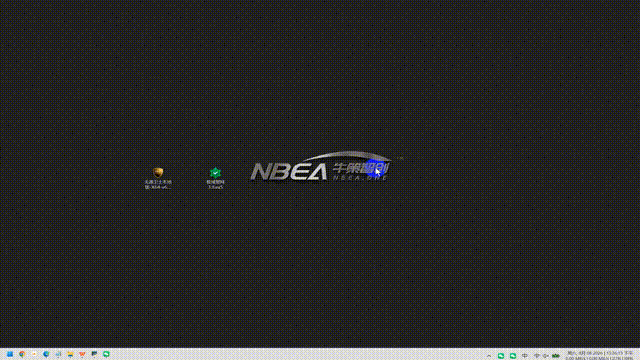This screenshot has width=640, height=360.
Task: Open the volume tray icon
Action: (x=546, y=356)
